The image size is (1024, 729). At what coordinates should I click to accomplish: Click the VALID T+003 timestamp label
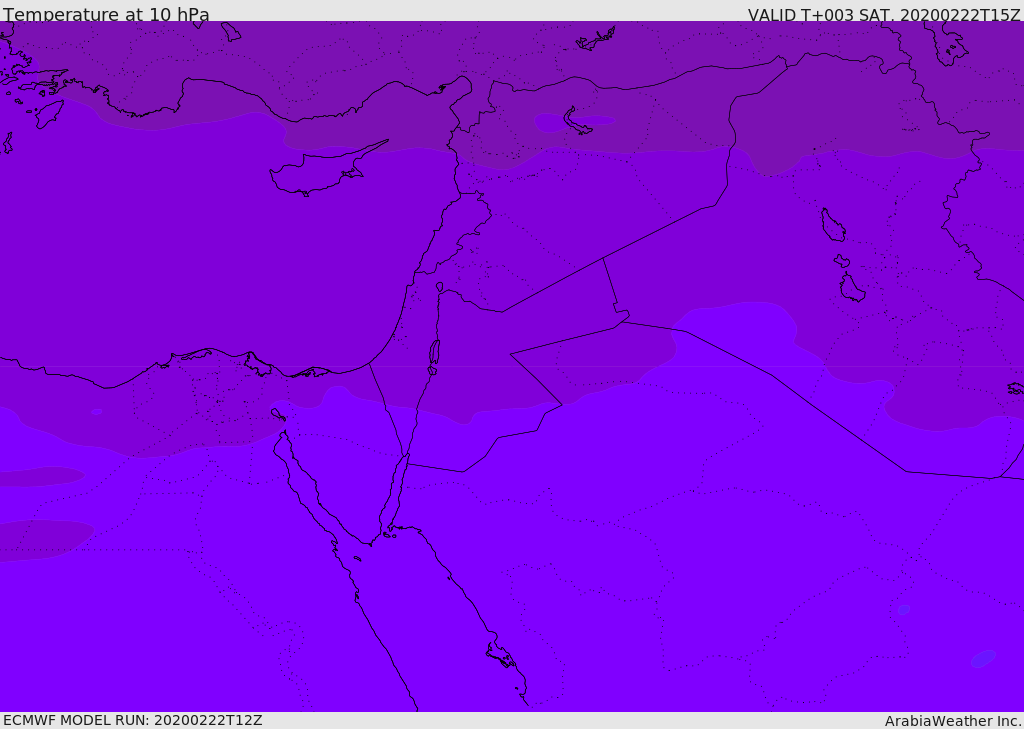click(884, 15)
